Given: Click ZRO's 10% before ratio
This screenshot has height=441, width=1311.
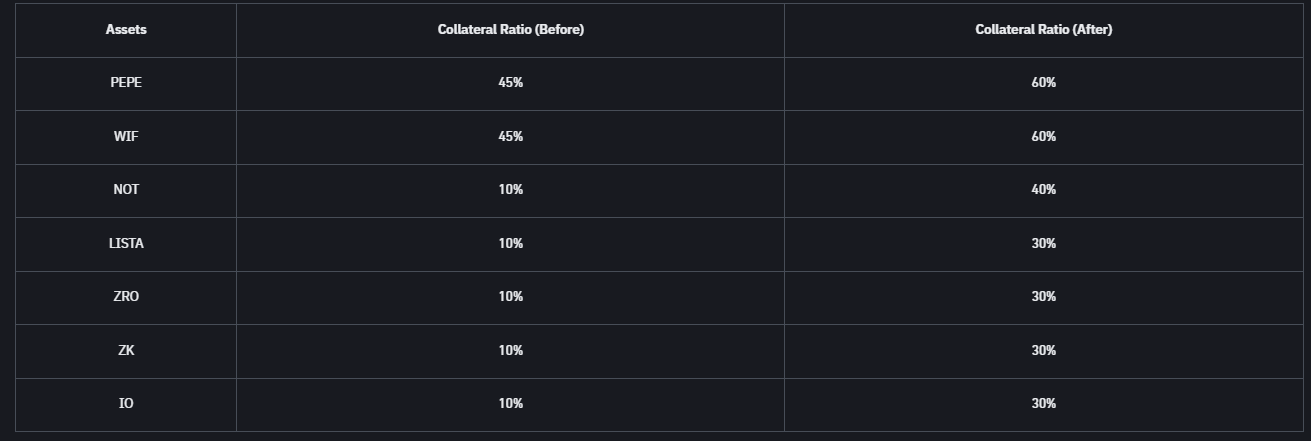Looking at the screenshot, I should click(x=510, y=297).
